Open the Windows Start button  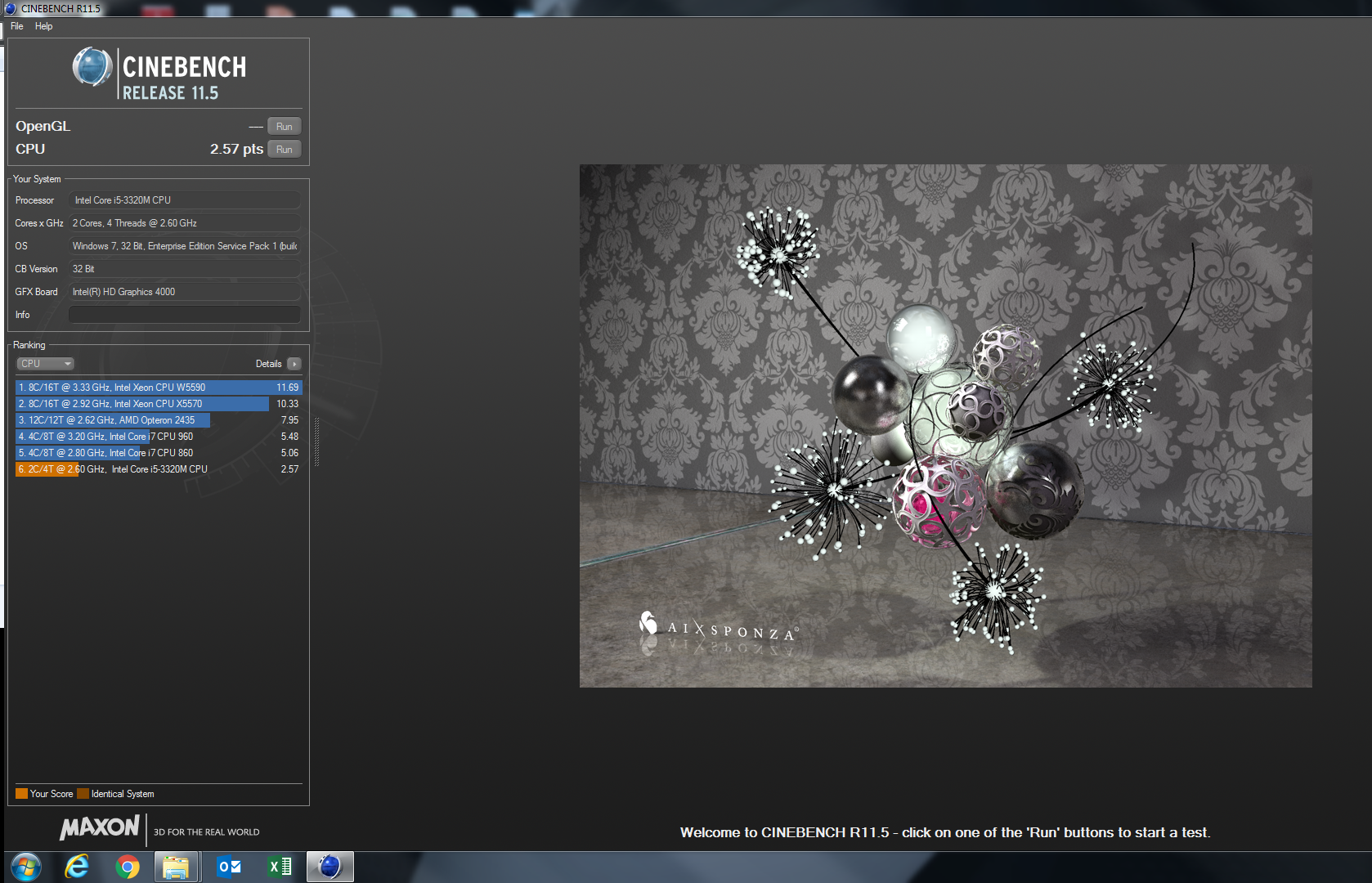point(26,867)
